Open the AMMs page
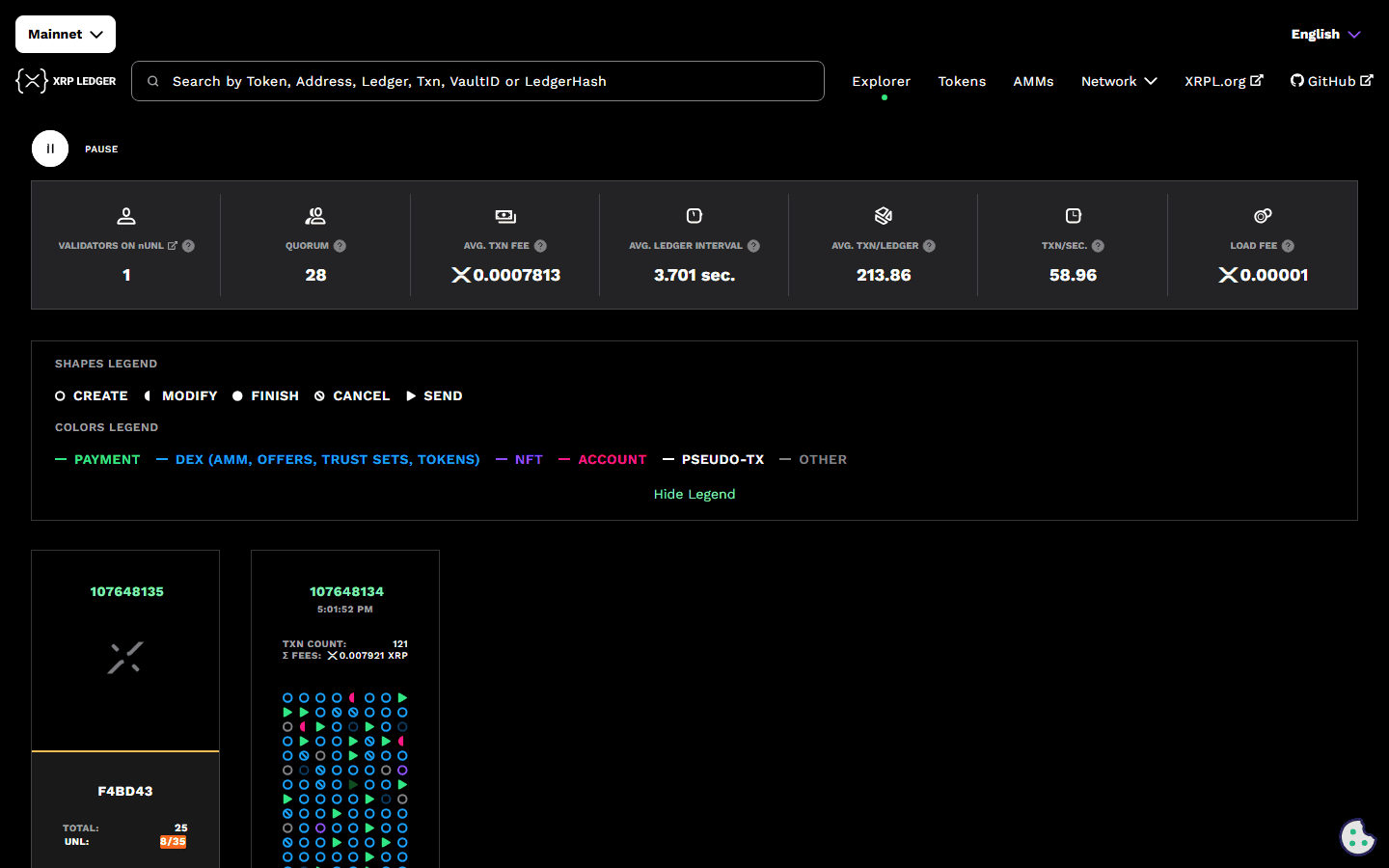The width and height of the screenshot is (1389, 868). point(1033,81)
